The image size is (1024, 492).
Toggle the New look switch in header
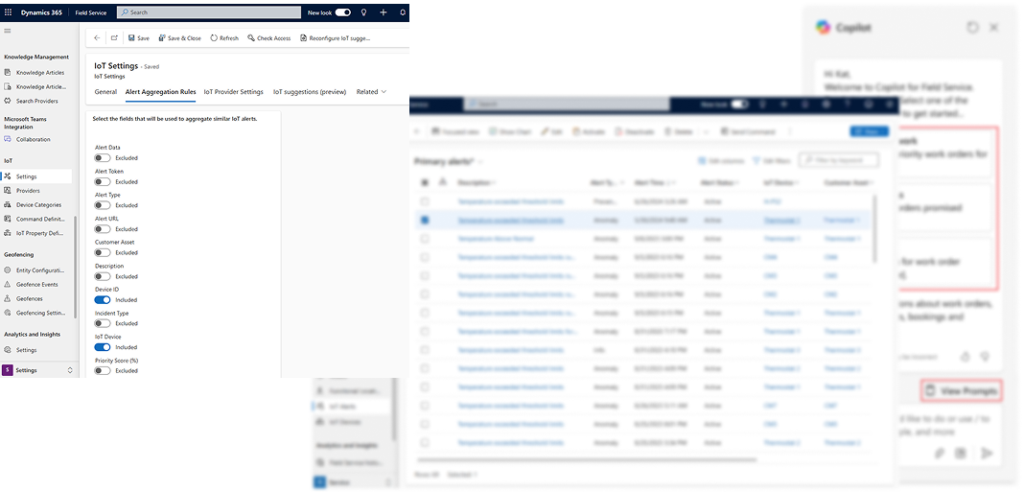pyautogui.click(x=343, y=12)
